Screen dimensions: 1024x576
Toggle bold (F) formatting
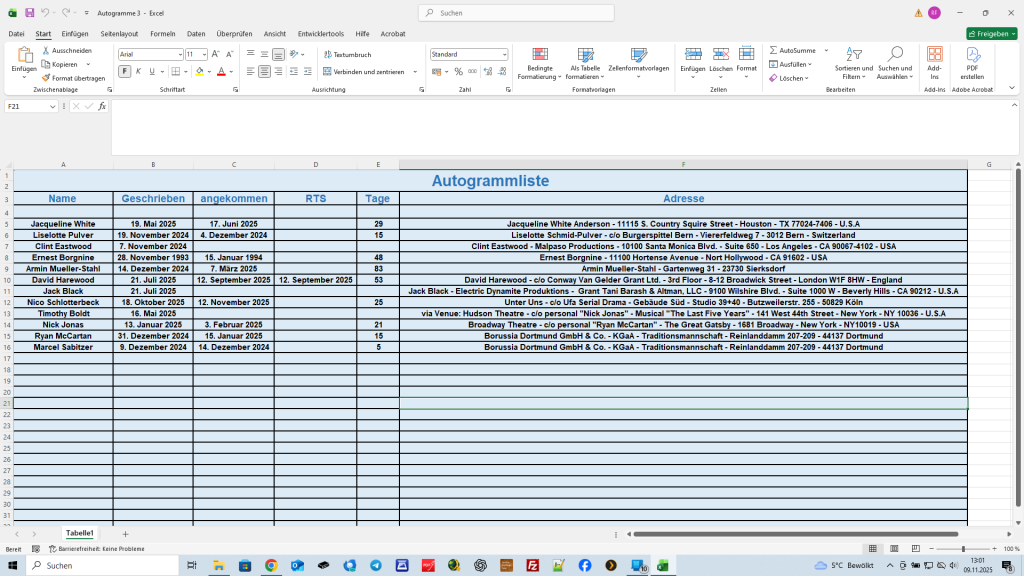click(x=125, y=72)
